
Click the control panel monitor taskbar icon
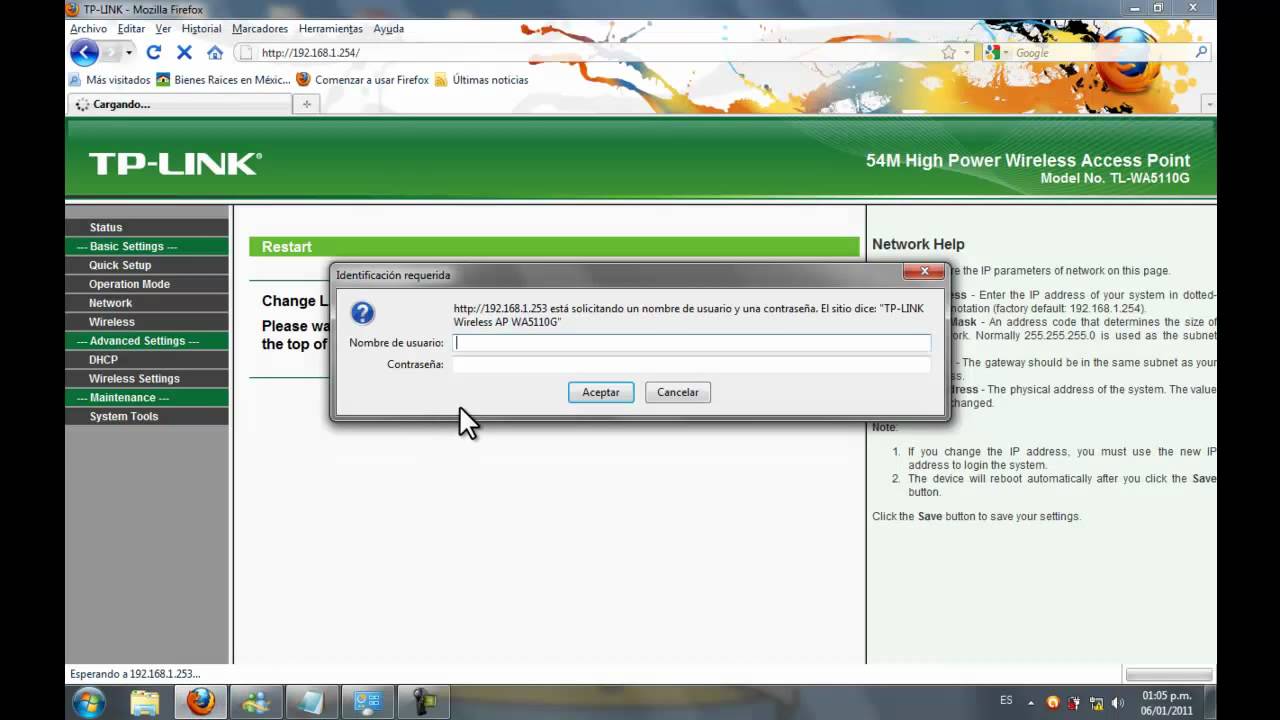(x=367, y=702)
